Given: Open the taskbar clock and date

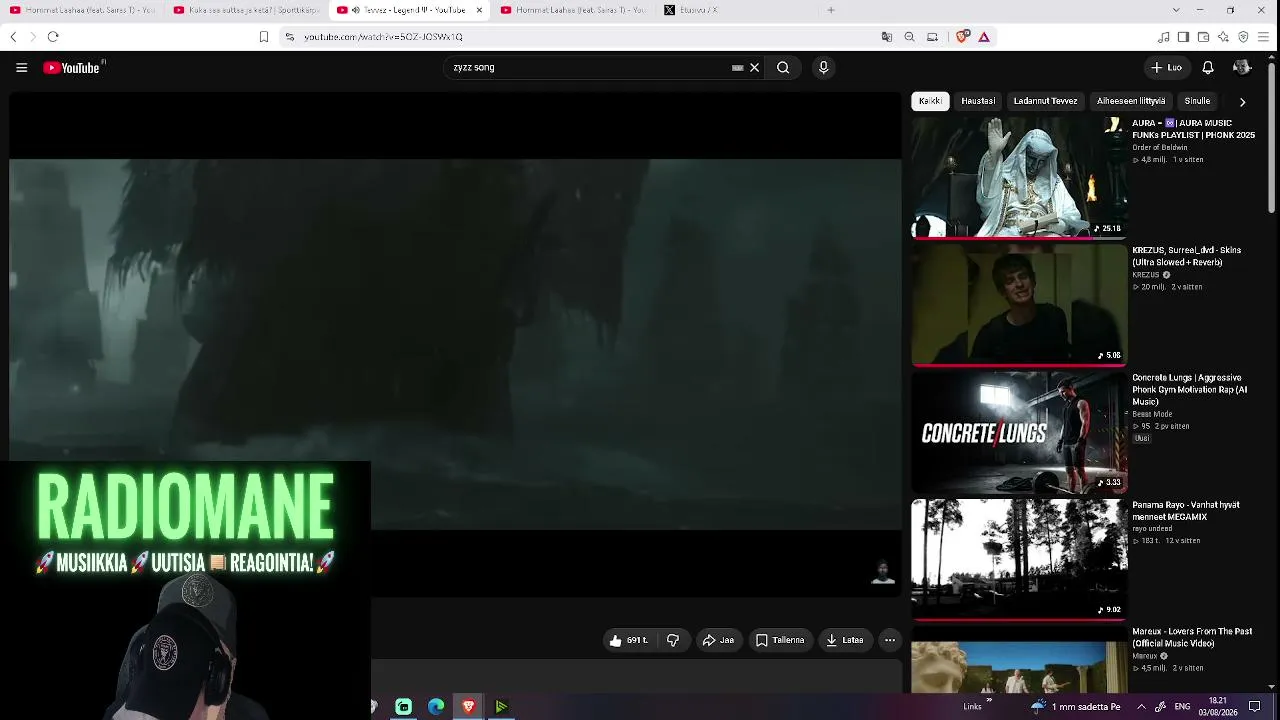Looking at the screenshot, I should 1218,707.
